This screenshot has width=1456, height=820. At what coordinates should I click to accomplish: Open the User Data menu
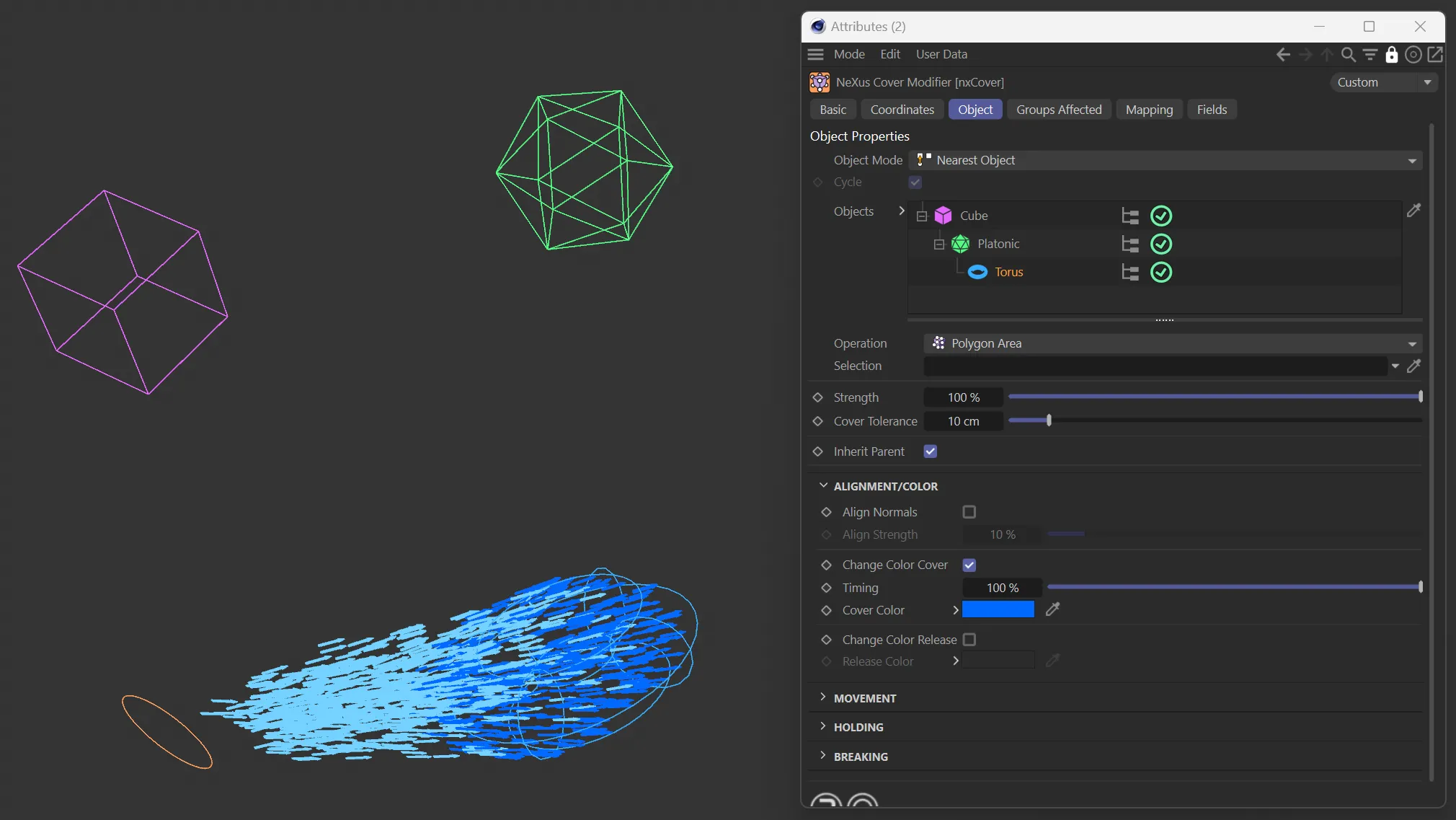pos(941,55)
